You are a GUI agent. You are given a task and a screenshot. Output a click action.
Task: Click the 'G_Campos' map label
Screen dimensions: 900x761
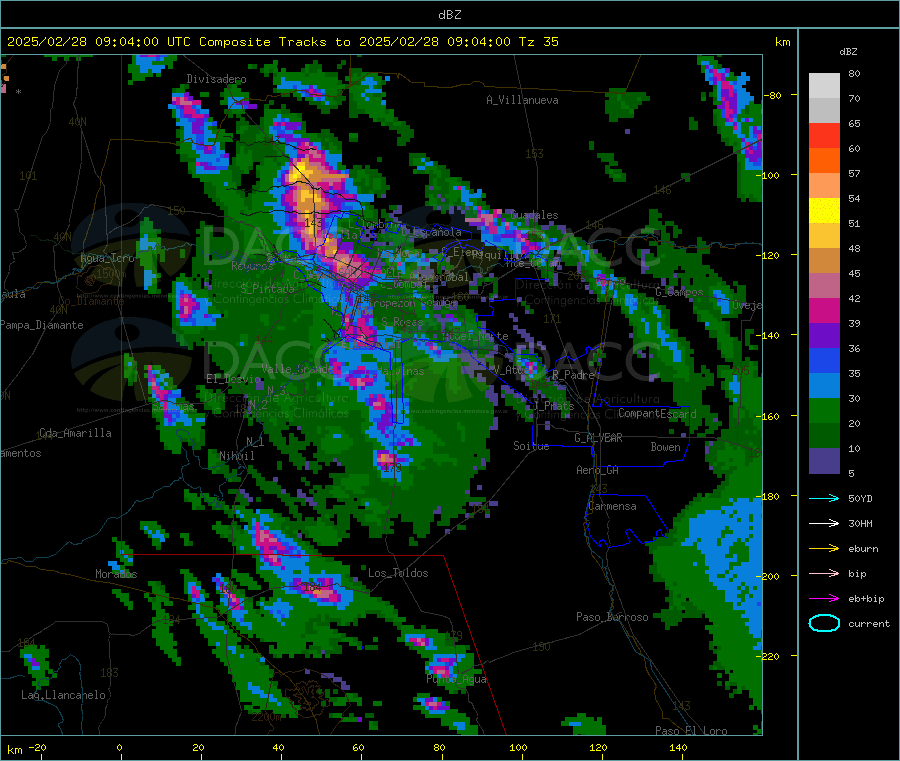[680, 292]
